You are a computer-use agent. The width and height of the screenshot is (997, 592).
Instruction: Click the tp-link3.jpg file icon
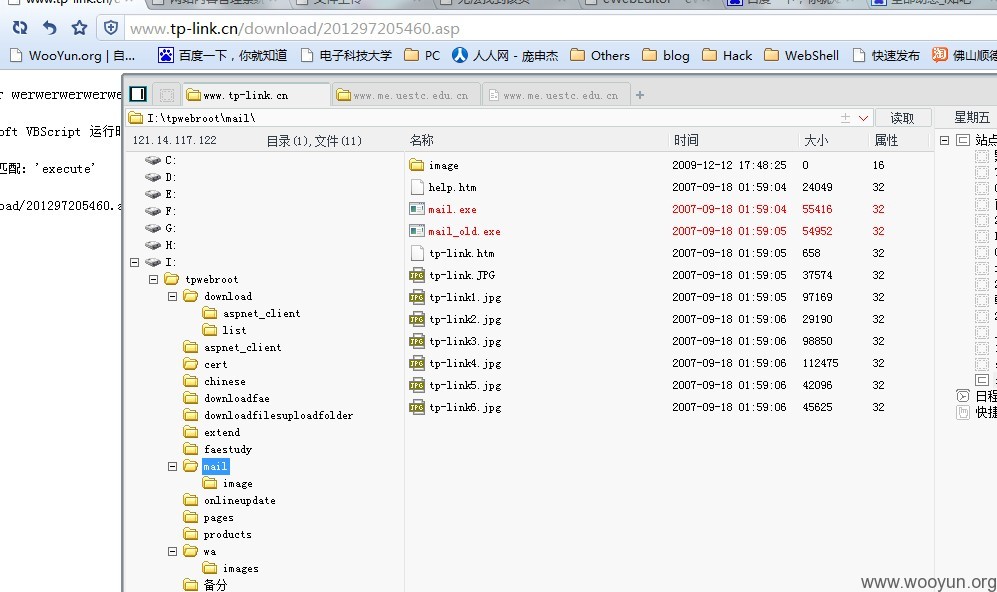(417, 341)
